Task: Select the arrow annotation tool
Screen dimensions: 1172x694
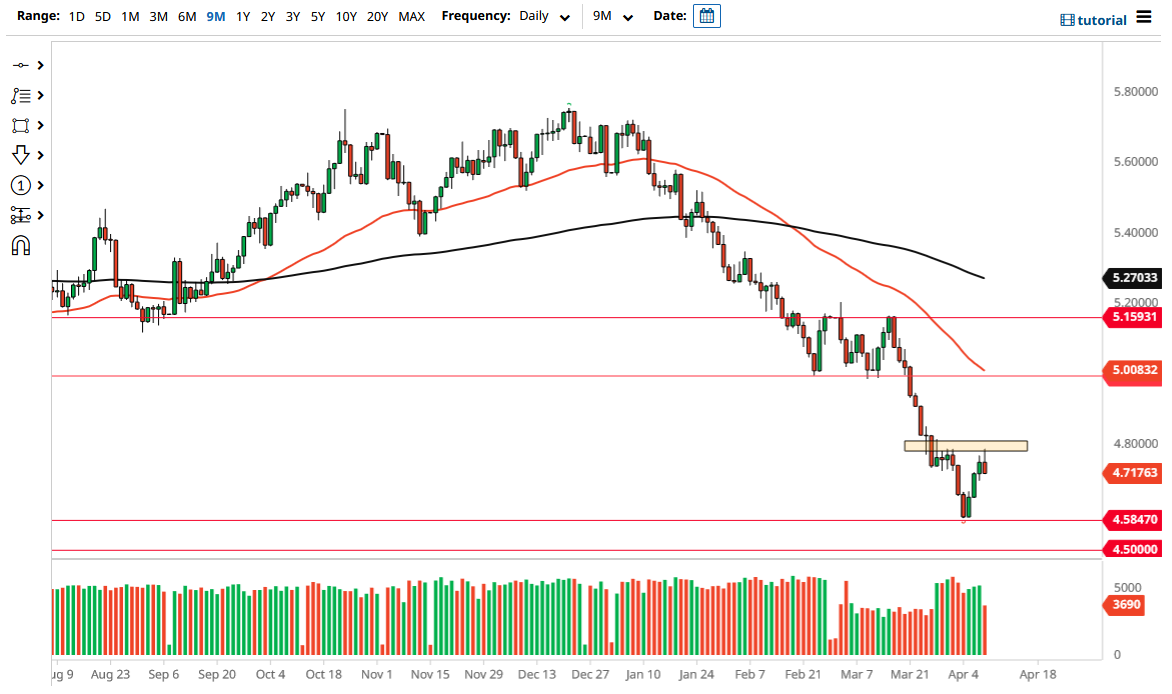Action: click(20, 155)
